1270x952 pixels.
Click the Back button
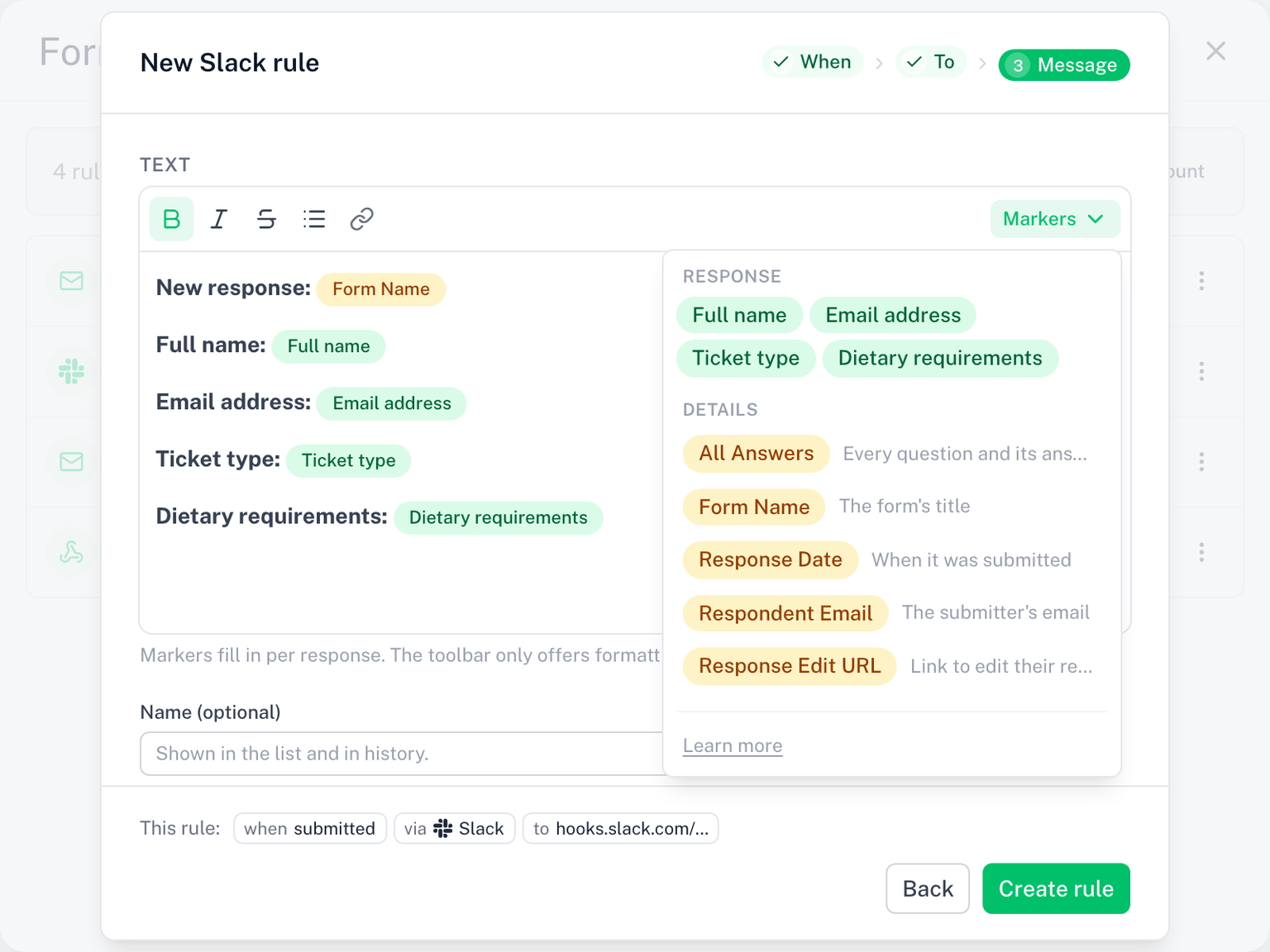(x=928, y=888)
